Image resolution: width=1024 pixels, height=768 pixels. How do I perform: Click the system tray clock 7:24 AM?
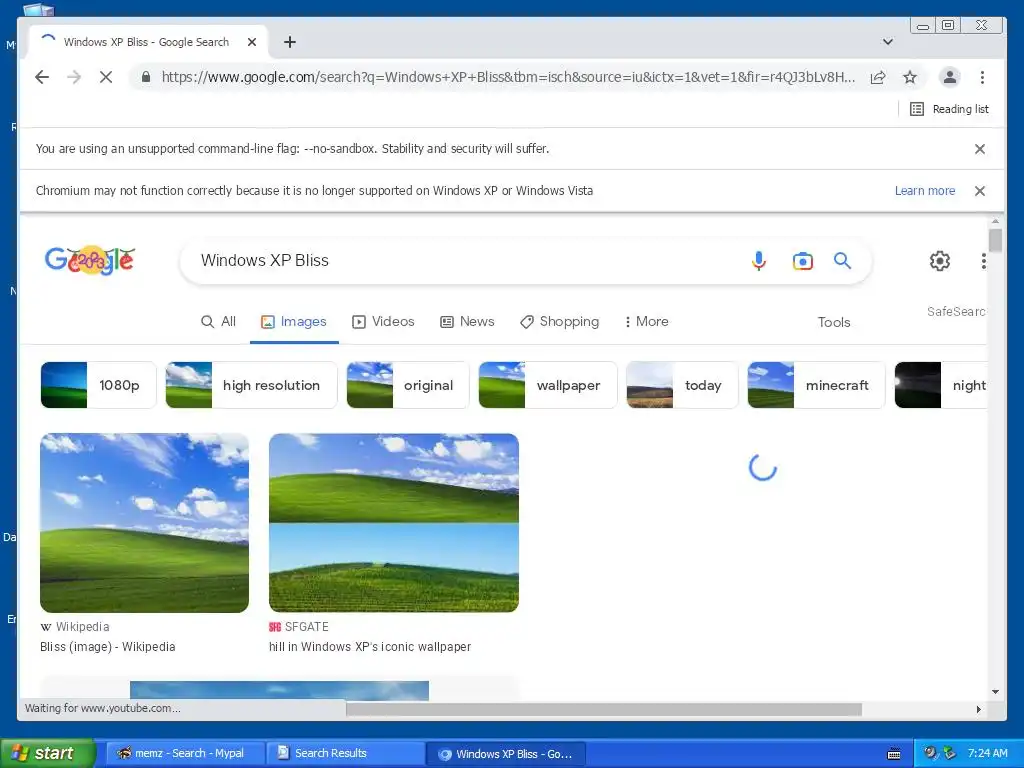point(987,753)
